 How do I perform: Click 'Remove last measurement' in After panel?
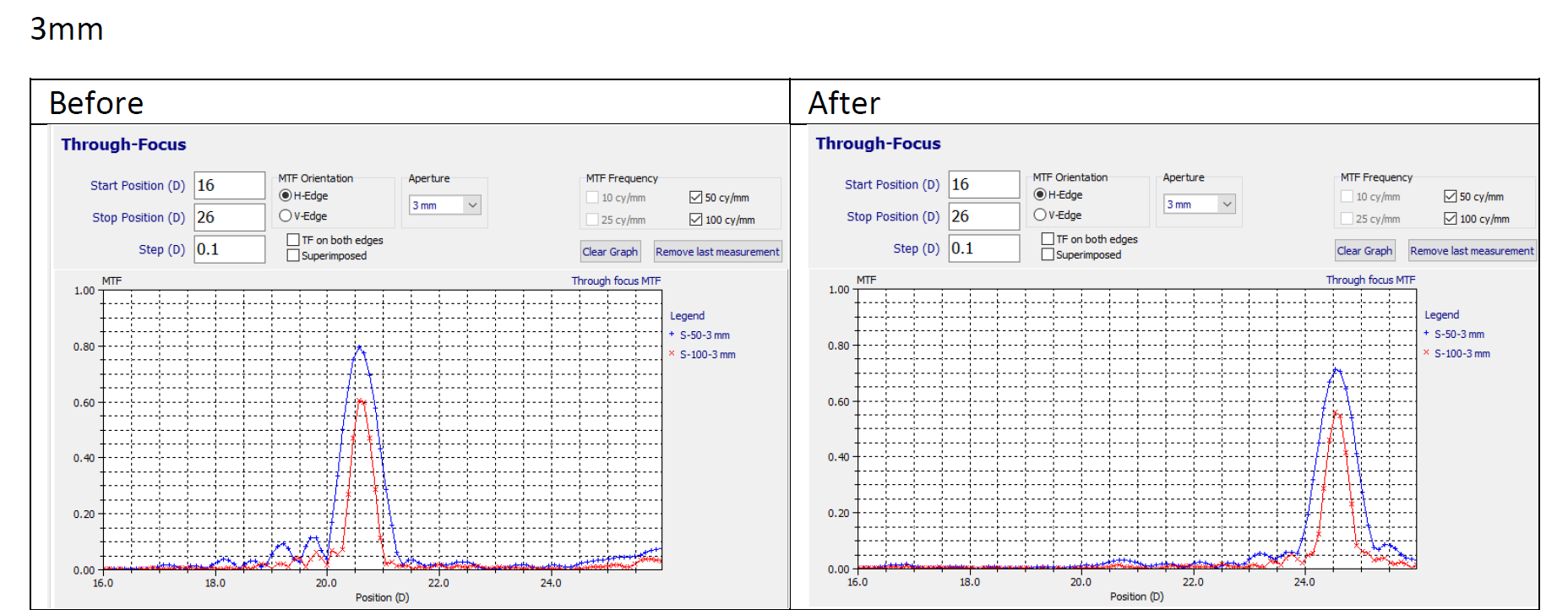1472,251
